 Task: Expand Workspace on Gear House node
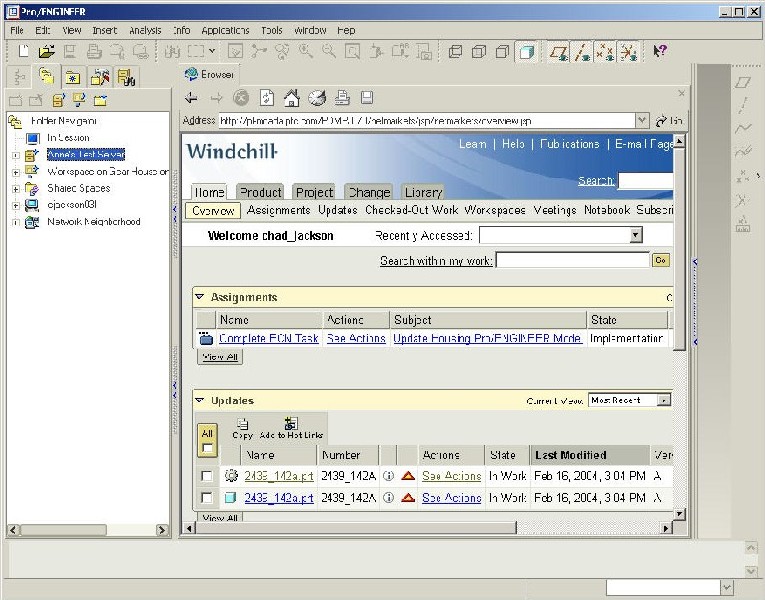pyautogui.click(x=16, y=172)
